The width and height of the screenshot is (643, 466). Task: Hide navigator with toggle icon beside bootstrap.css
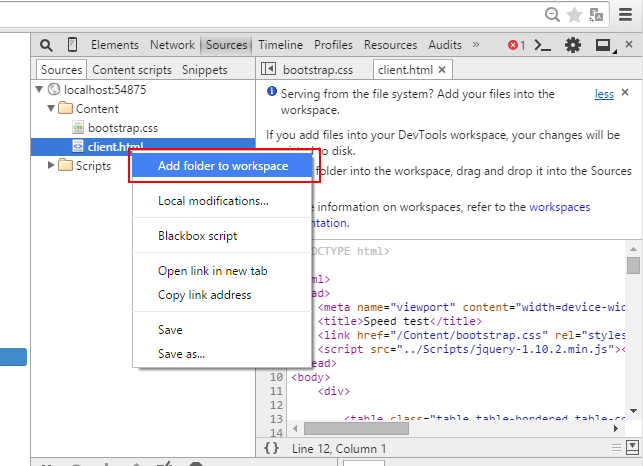coord(268,69)
